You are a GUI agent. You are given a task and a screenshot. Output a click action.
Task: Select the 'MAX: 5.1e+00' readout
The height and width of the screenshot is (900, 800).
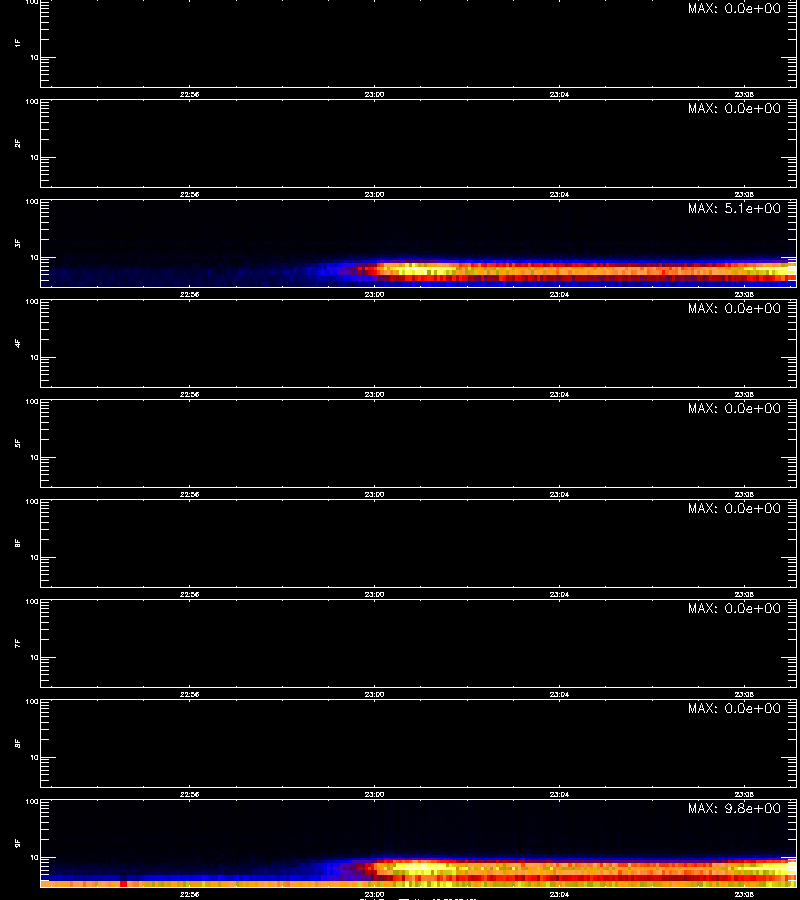[x=734, y=208]
